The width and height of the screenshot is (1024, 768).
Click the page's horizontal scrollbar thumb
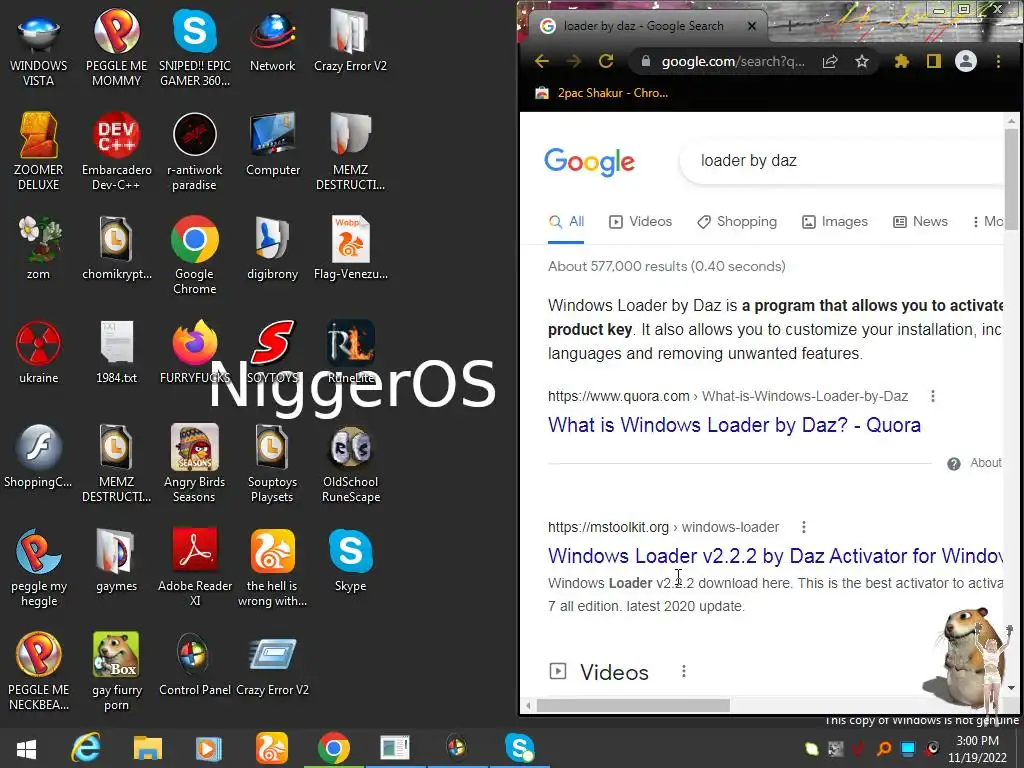633,705
